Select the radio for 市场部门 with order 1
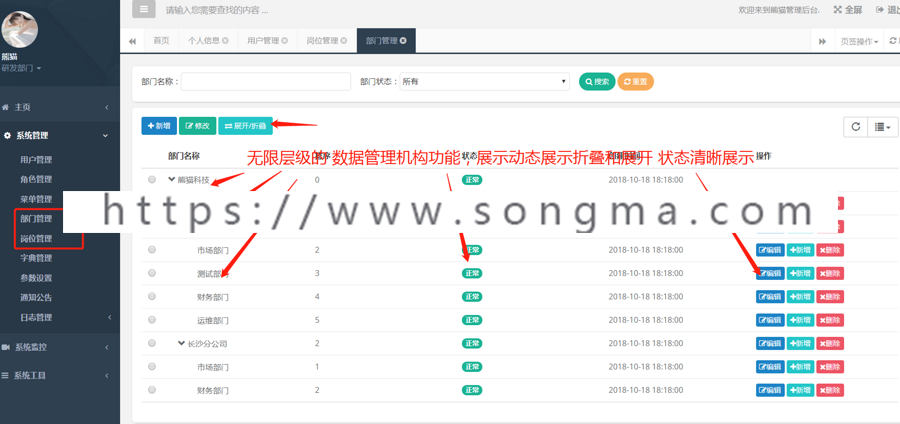 (x=152, y=366)
